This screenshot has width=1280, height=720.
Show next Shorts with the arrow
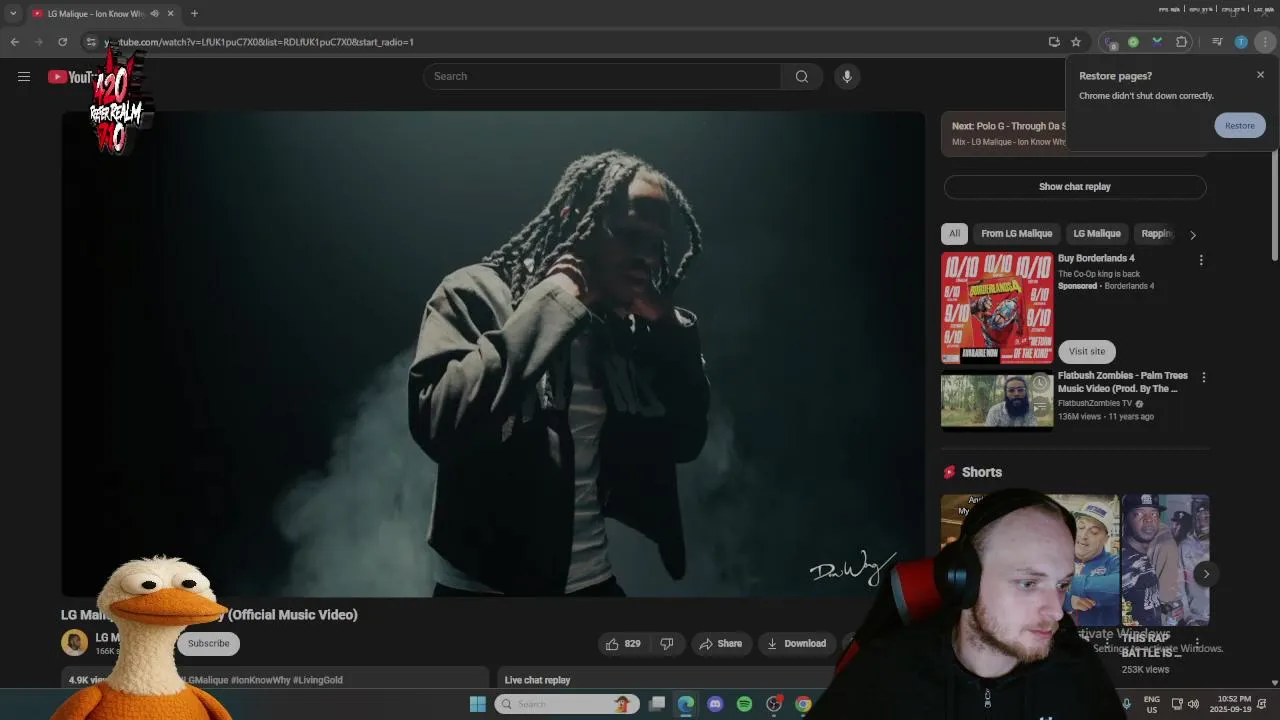pos(1206,574)
